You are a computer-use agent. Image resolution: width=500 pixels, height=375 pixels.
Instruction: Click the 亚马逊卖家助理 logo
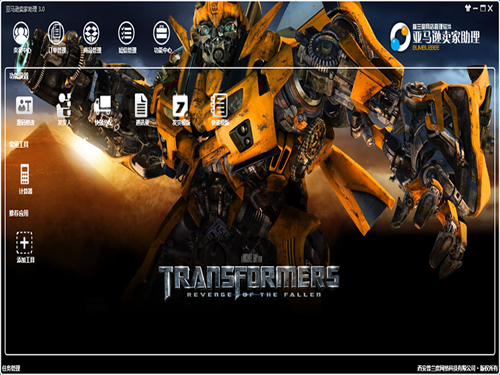[435, 37]
